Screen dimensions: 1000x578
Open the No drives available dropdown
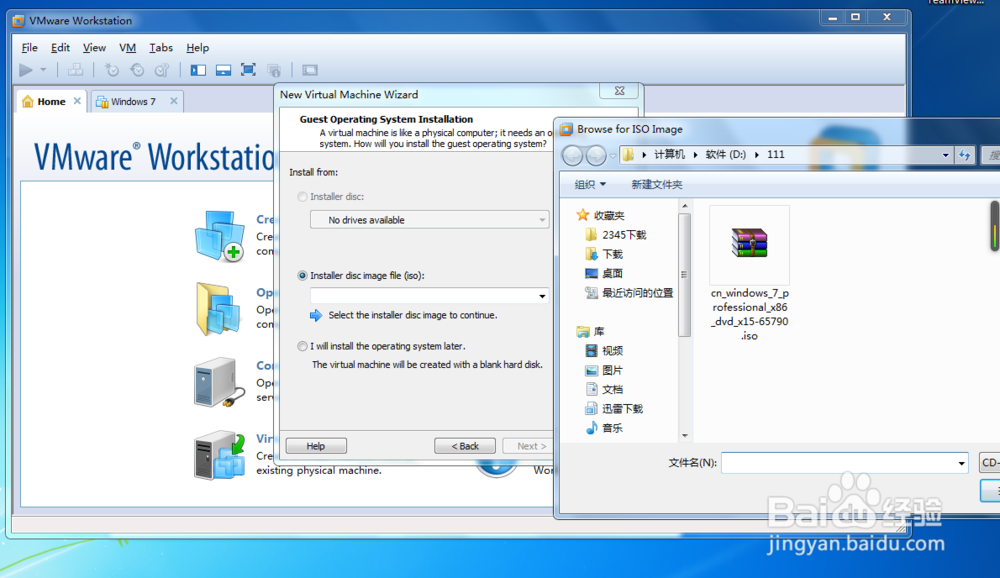[x=541, y=219]
